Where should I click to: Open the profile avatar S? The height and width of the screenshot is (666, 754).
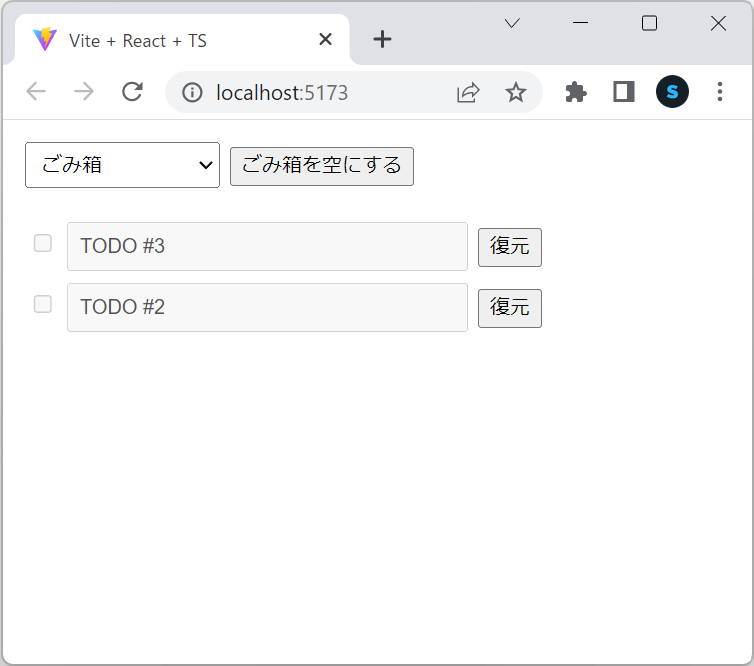[672, 92]
